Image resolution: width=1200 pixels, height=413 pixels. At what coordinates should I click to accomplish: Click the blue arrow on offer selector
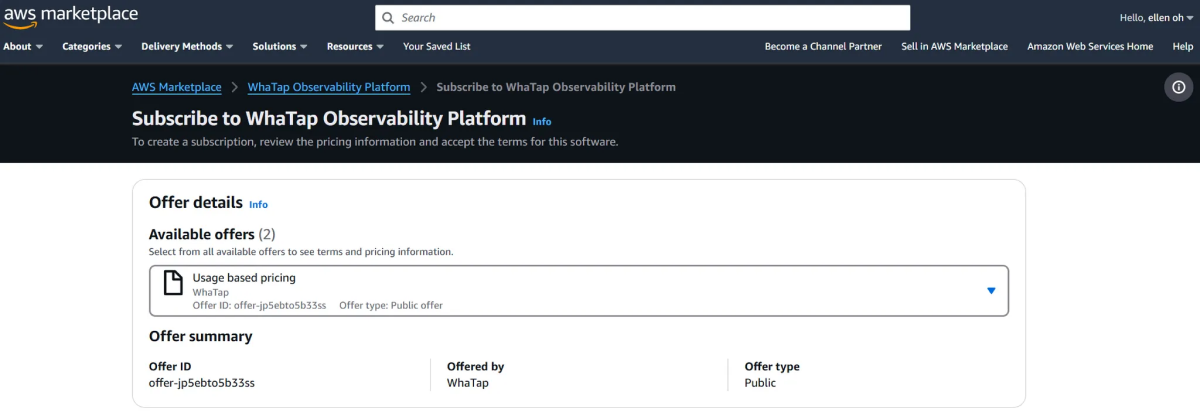(x=991, y=291)
